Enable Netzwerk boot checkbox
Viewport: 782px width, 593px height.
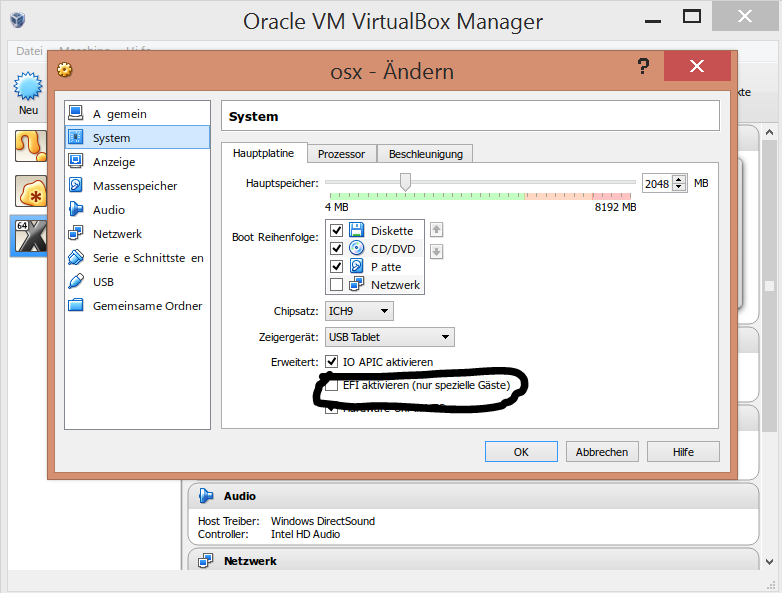(337, 284)
